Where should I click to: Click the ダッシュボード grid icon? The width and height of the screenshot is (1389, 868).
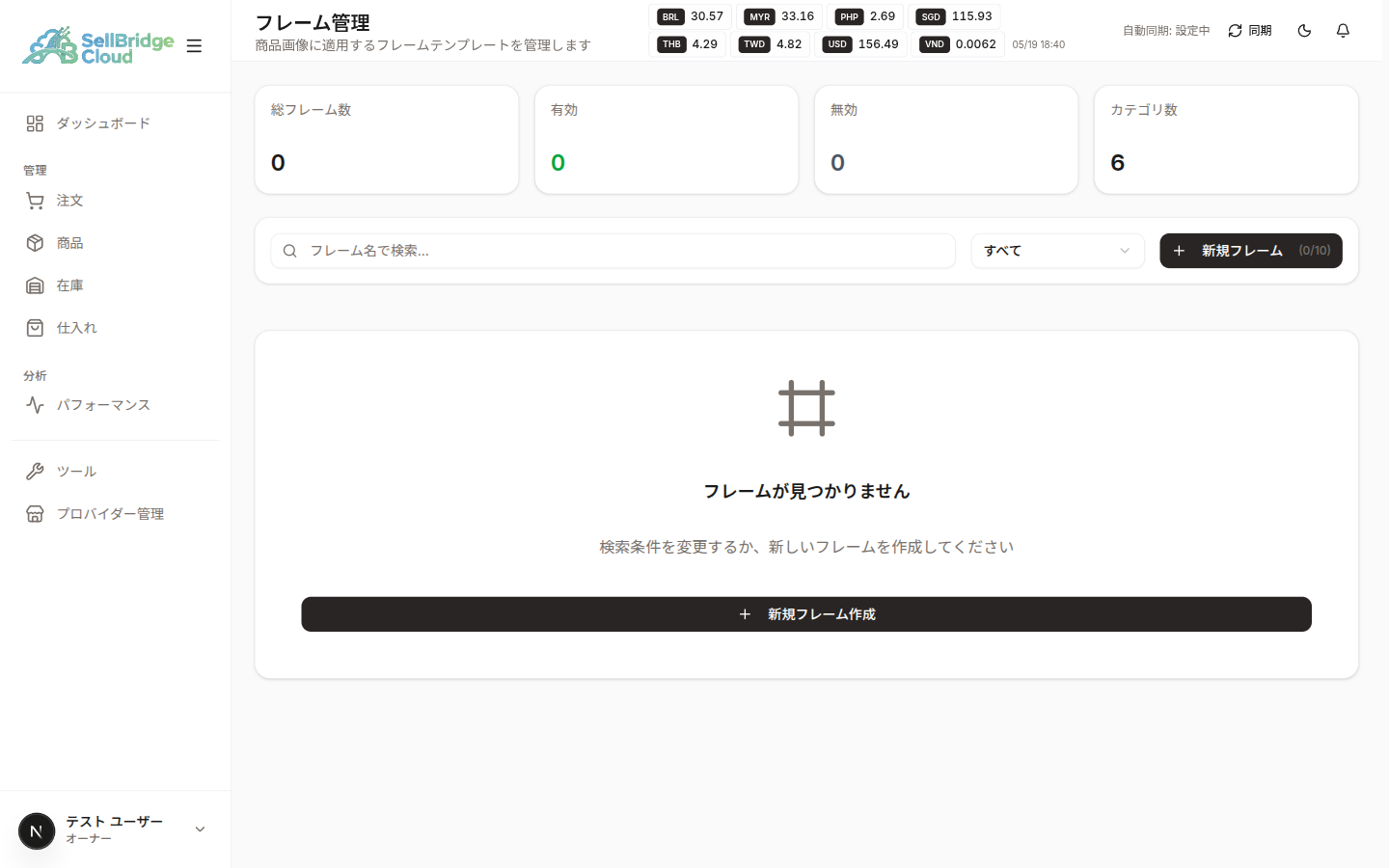point(35,123)
